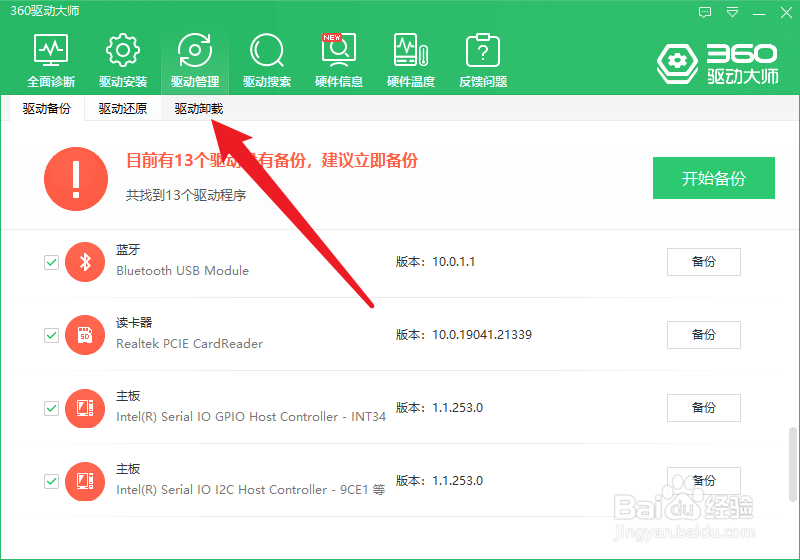Click 备份 for Serial IO GPIO Host Controller
Viewport: 800px width, 560px height.
pyautogui.click(x=704, y=408)
